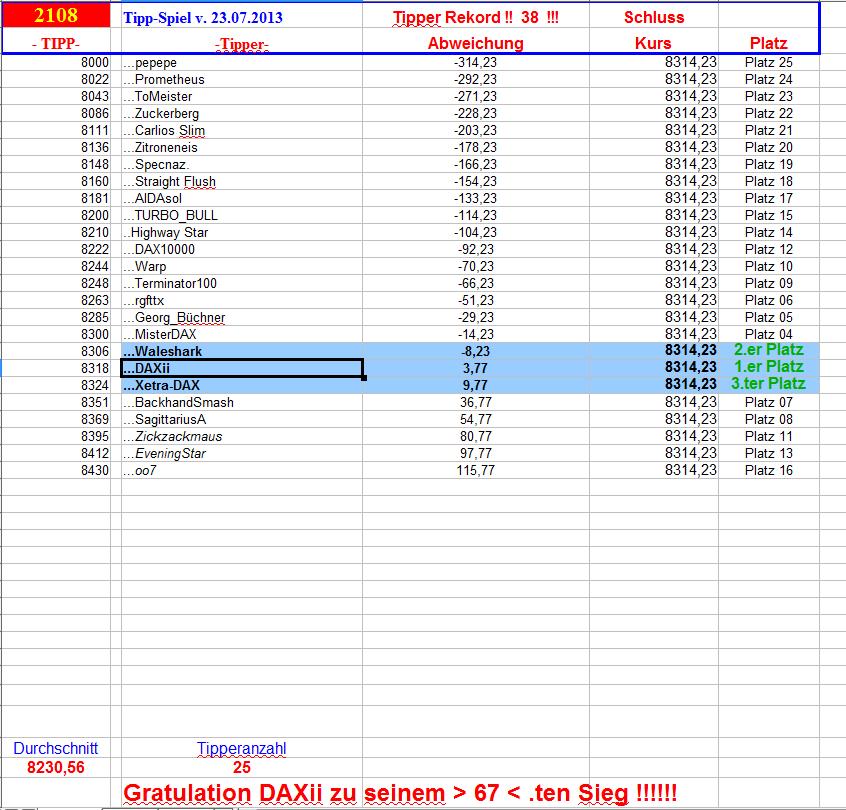Select the Tipperanzahl label cell
846x810 pixels.
click(x=243, y=747)
